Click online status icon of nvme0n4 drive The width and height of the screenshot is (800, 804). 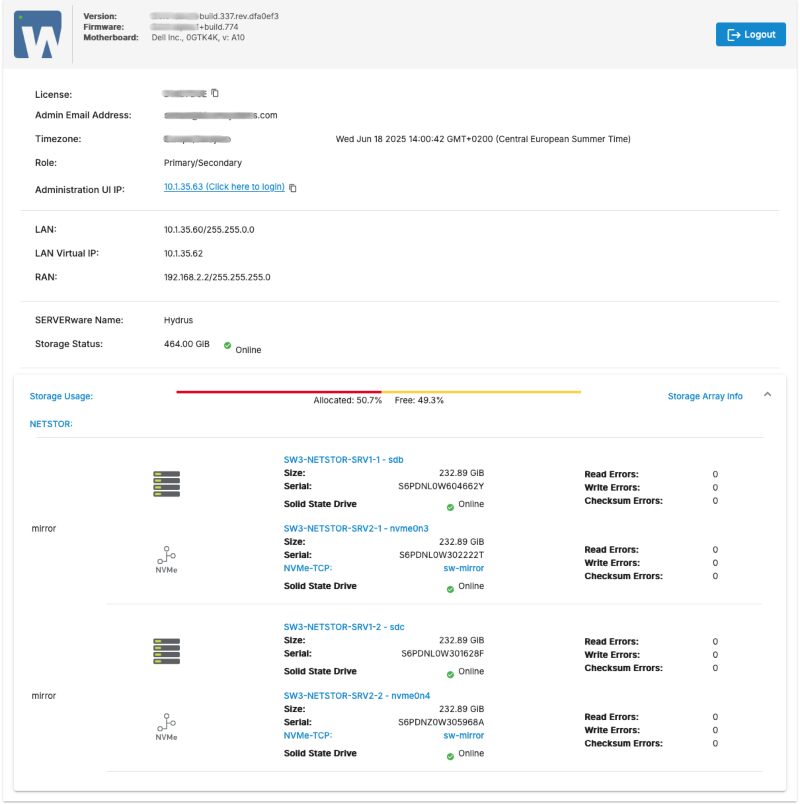pos(450,755)
